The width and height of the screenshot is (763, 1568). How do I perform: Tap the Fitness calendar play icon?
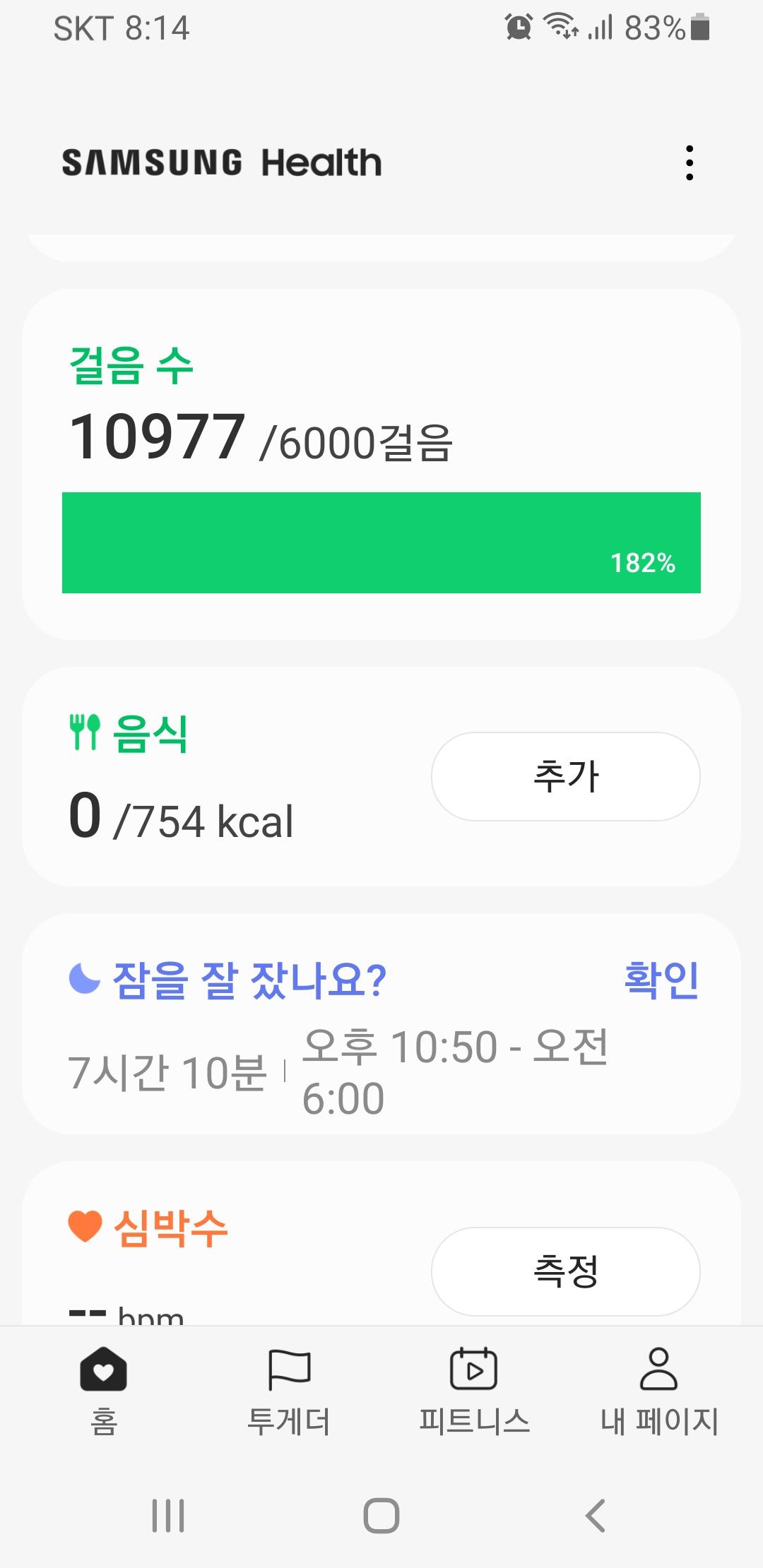[x=473, y=1369]
